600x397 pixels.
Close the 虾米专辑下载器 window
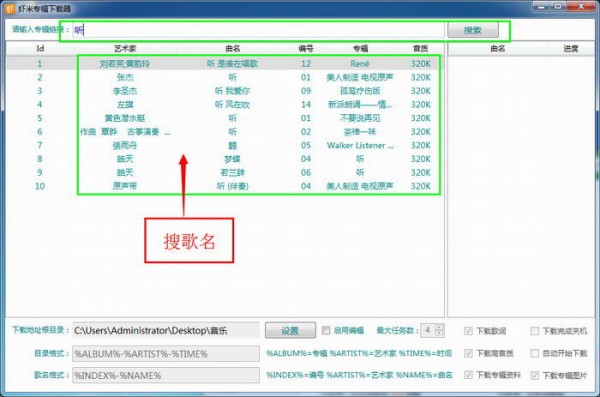[580, 7]
